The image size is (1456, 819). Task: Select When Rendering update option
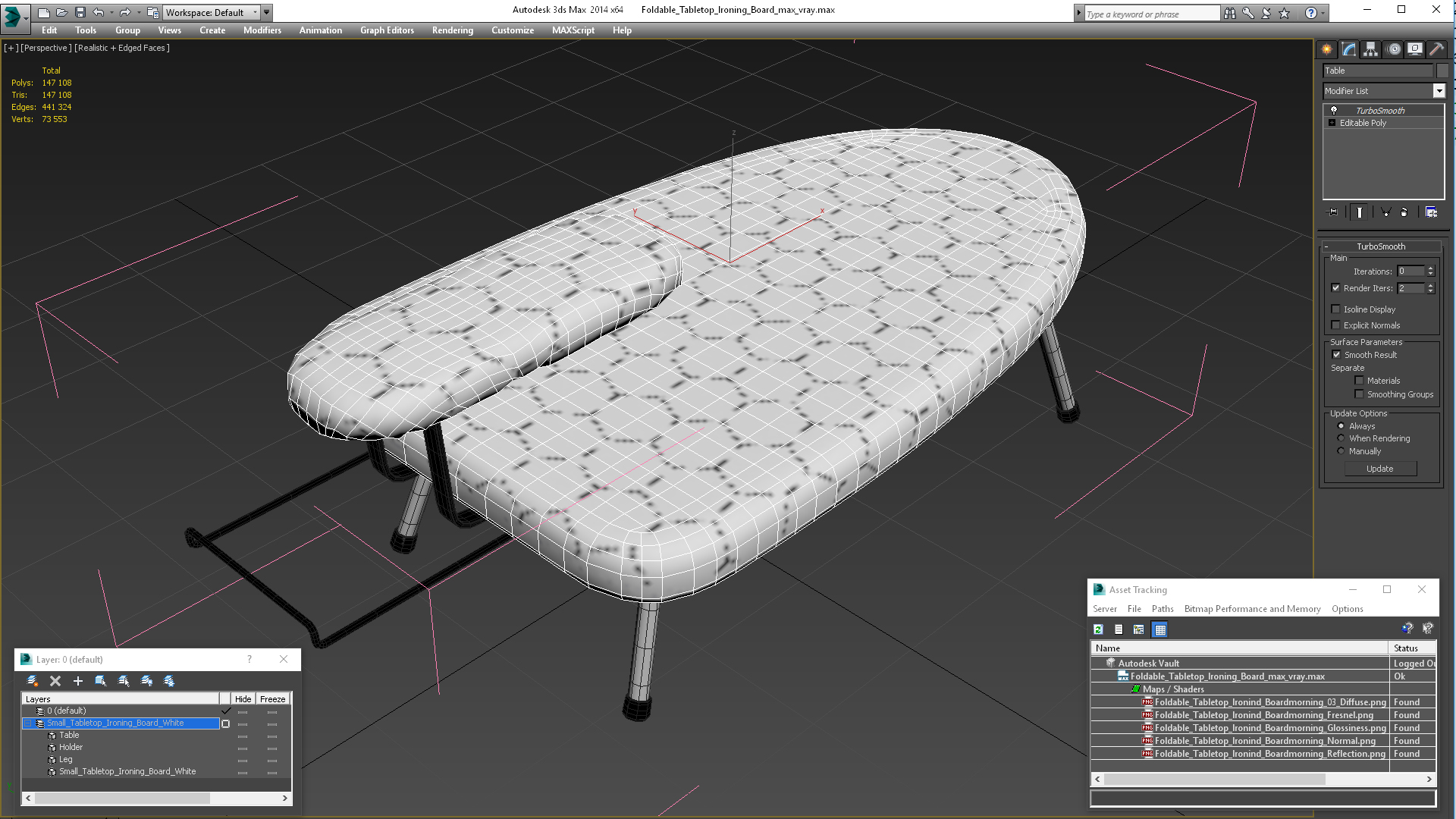pyautogui.click(x=1341, y=438)
